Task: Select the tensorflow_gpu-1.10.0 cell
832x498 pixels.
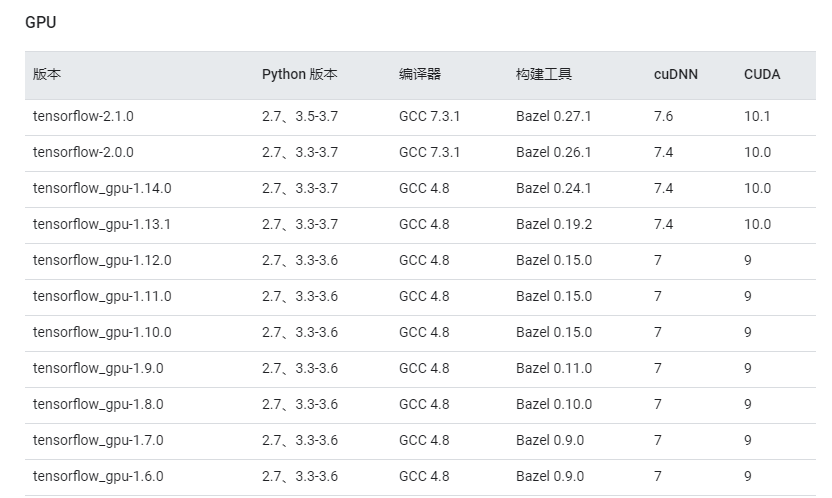Action: [x=102, y=333]
